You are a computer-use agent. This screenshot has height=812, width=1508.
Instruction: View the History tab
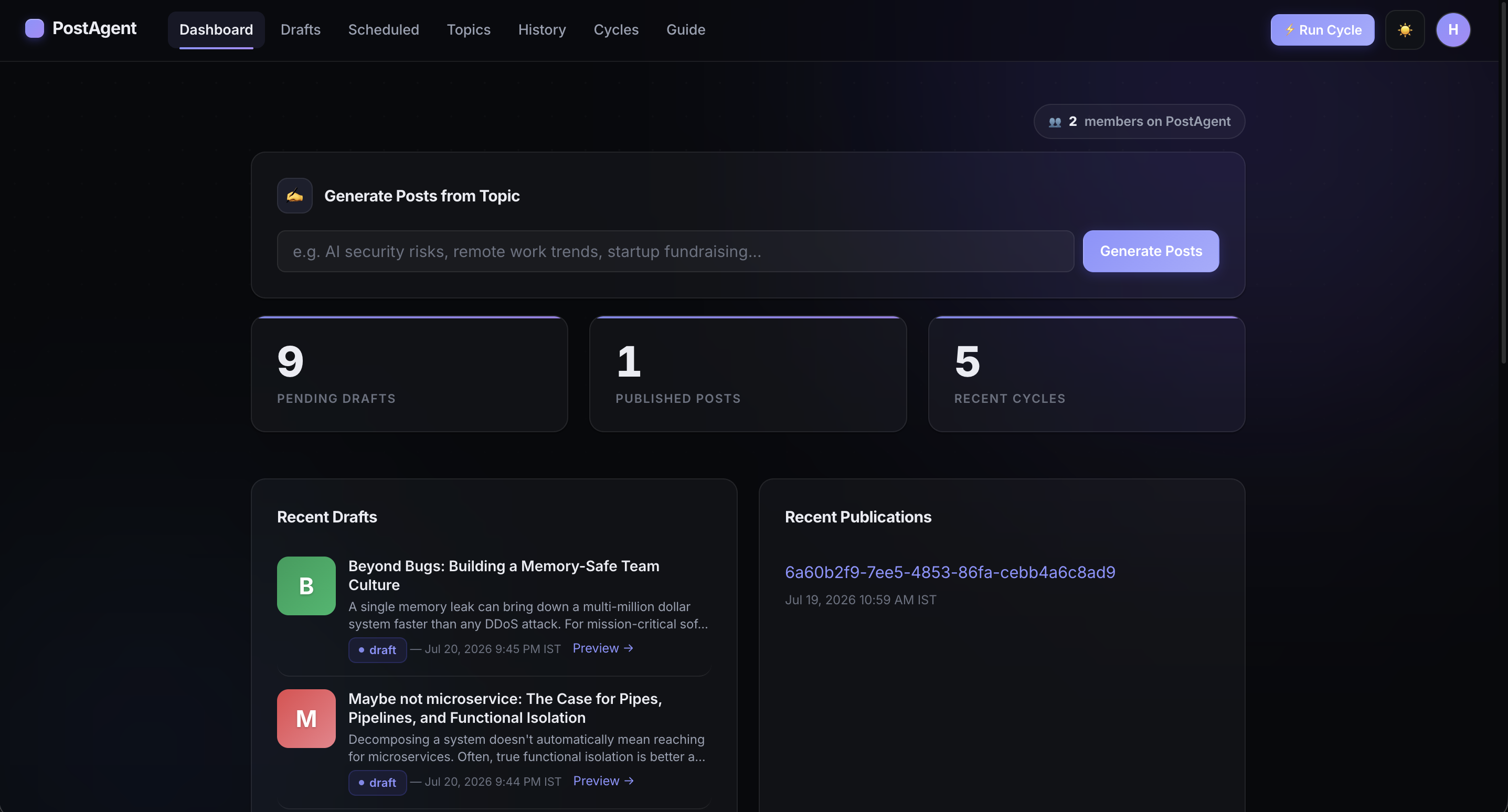pos(541,30)
